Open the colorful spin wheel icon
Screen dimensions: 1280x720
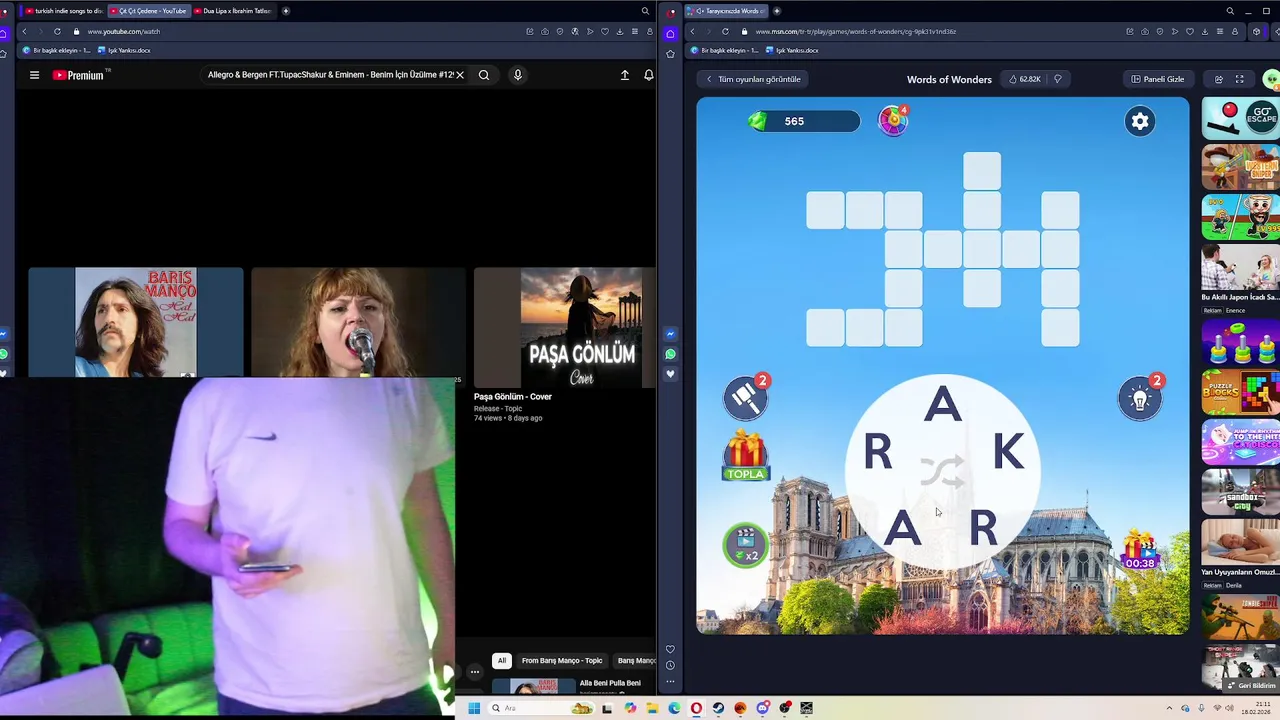pyautogui.click(x=893, y=120)
